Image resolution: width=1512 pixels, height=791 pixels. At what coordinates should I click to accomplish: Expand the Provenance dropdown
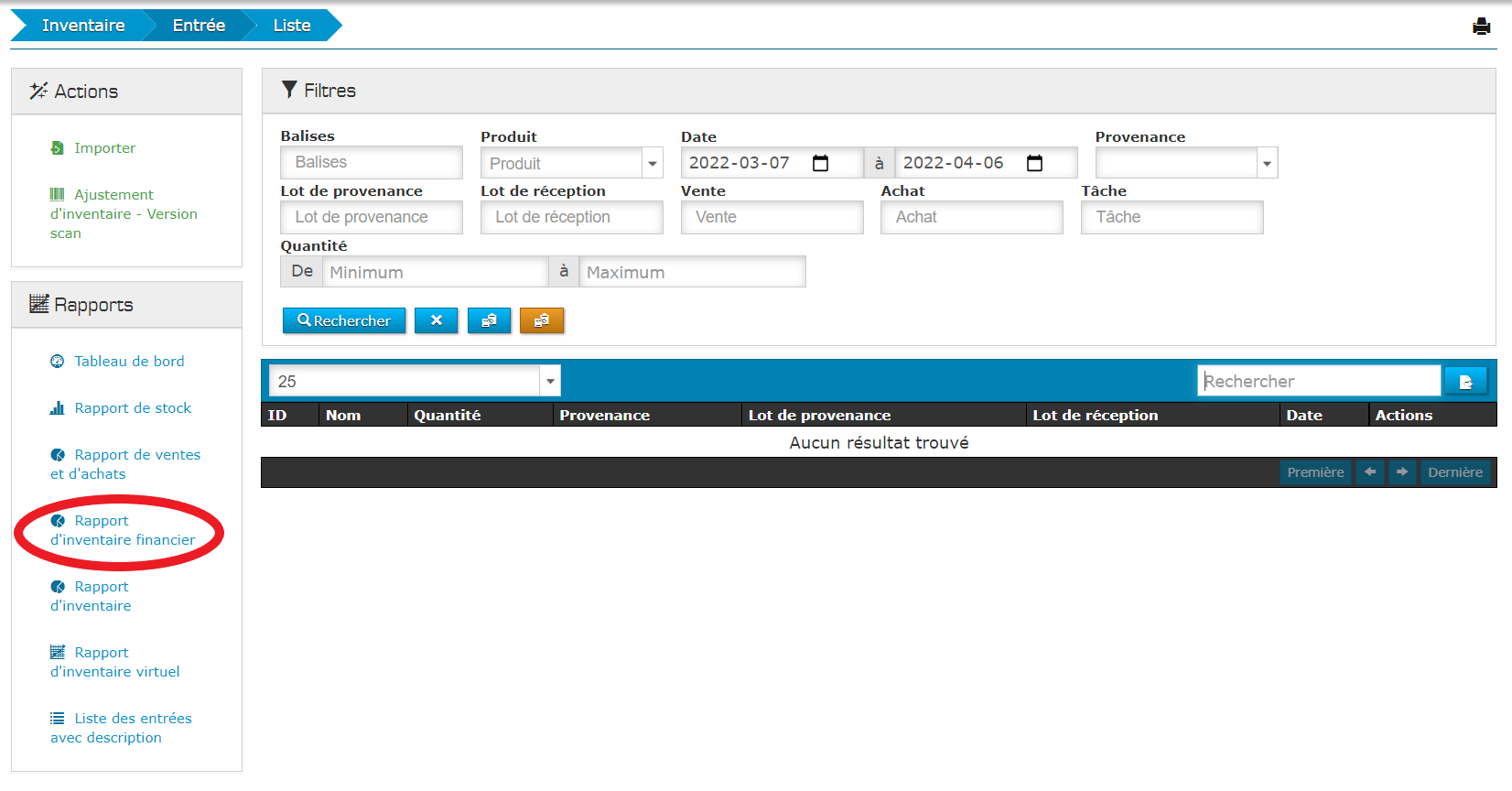click(x=1267, y=164)
